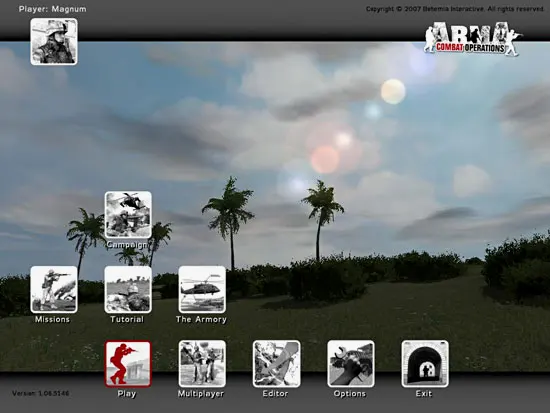The image size is (550, 413).
Task: Click the ArmA Combat Operations logo
Action: tap(472, 39)
